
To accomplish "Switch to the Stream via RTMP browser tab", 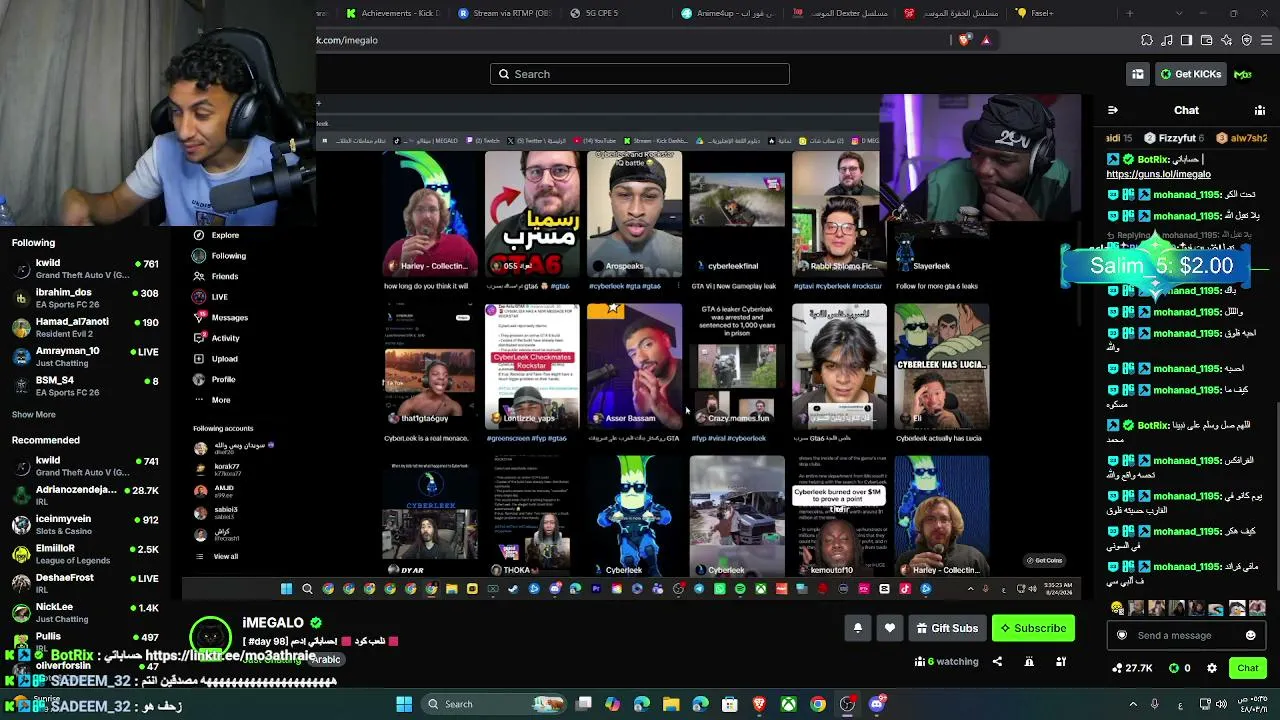I will (x=503, y=13).
